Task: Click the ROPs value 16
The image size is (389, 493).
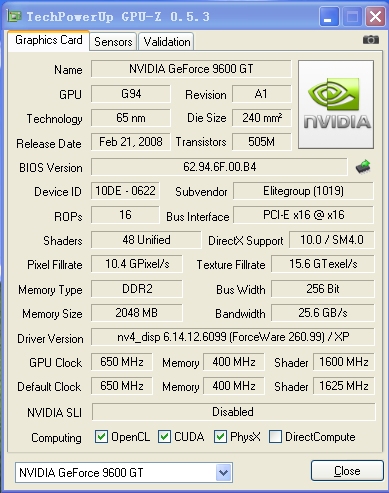Action: tap(125, 215)
